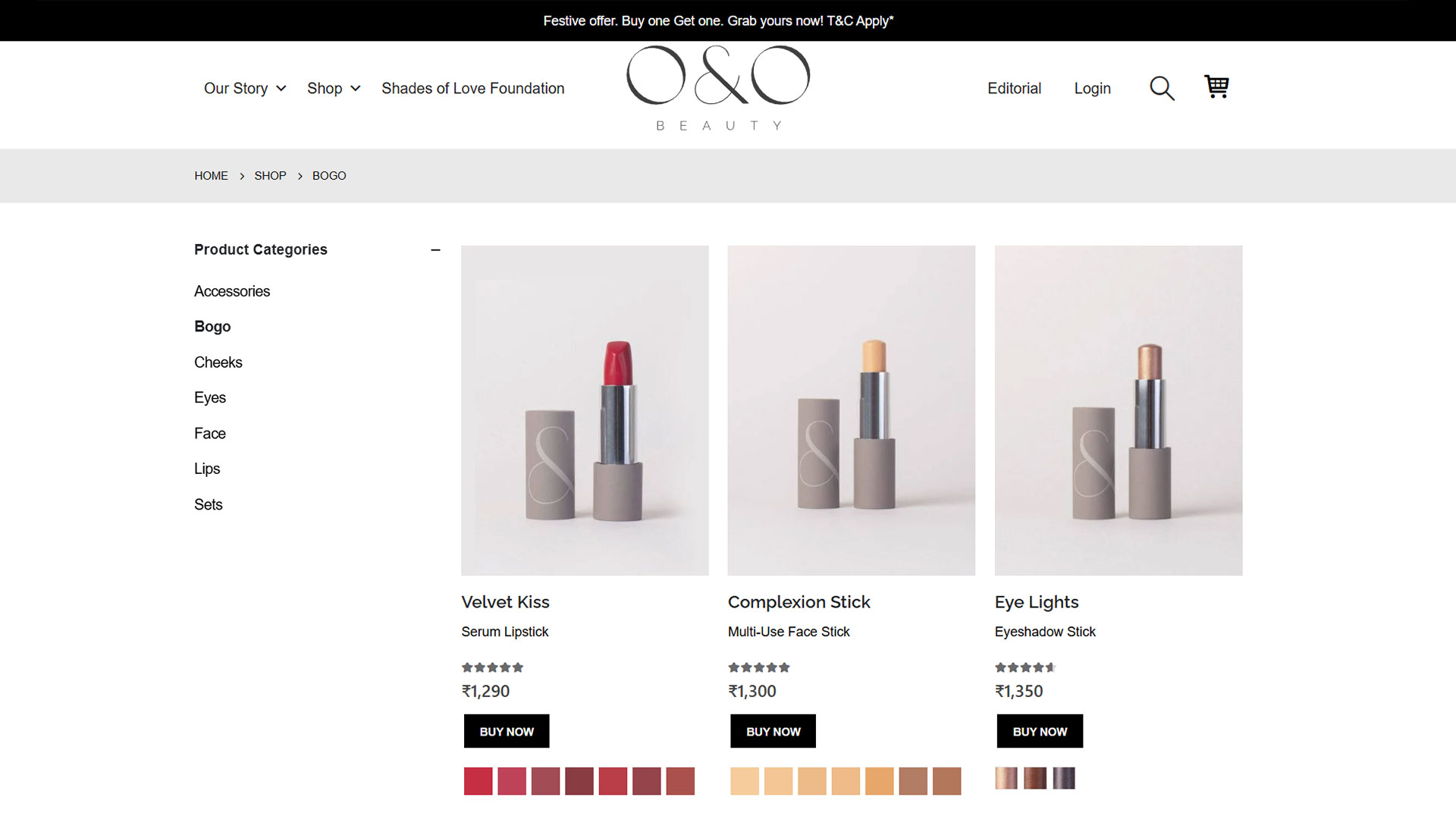Pick the sixth Velvet Kiss swatch

[647, 781]
